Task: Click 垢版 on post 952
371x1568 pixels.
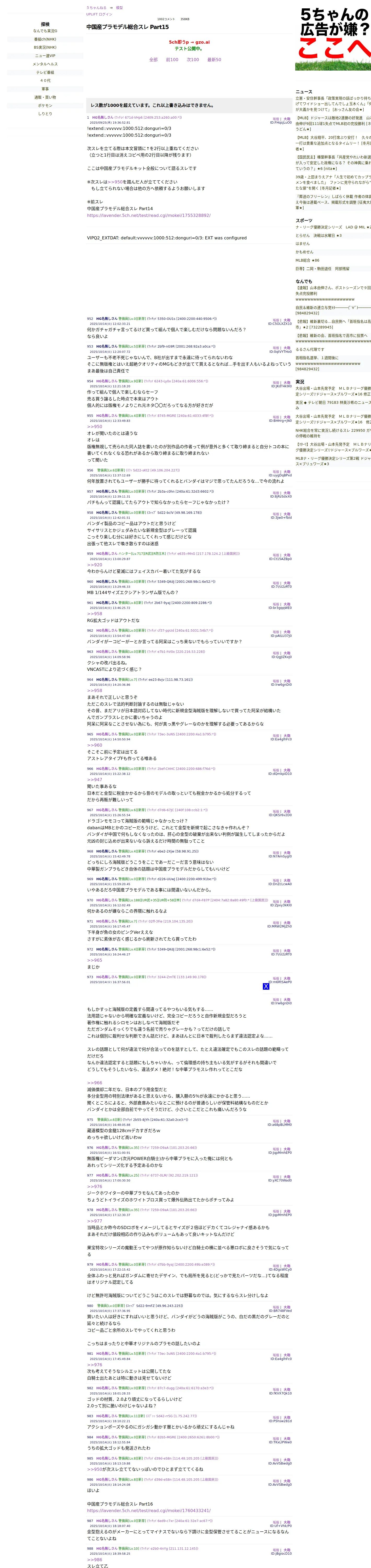Action: tap(276, 320)
